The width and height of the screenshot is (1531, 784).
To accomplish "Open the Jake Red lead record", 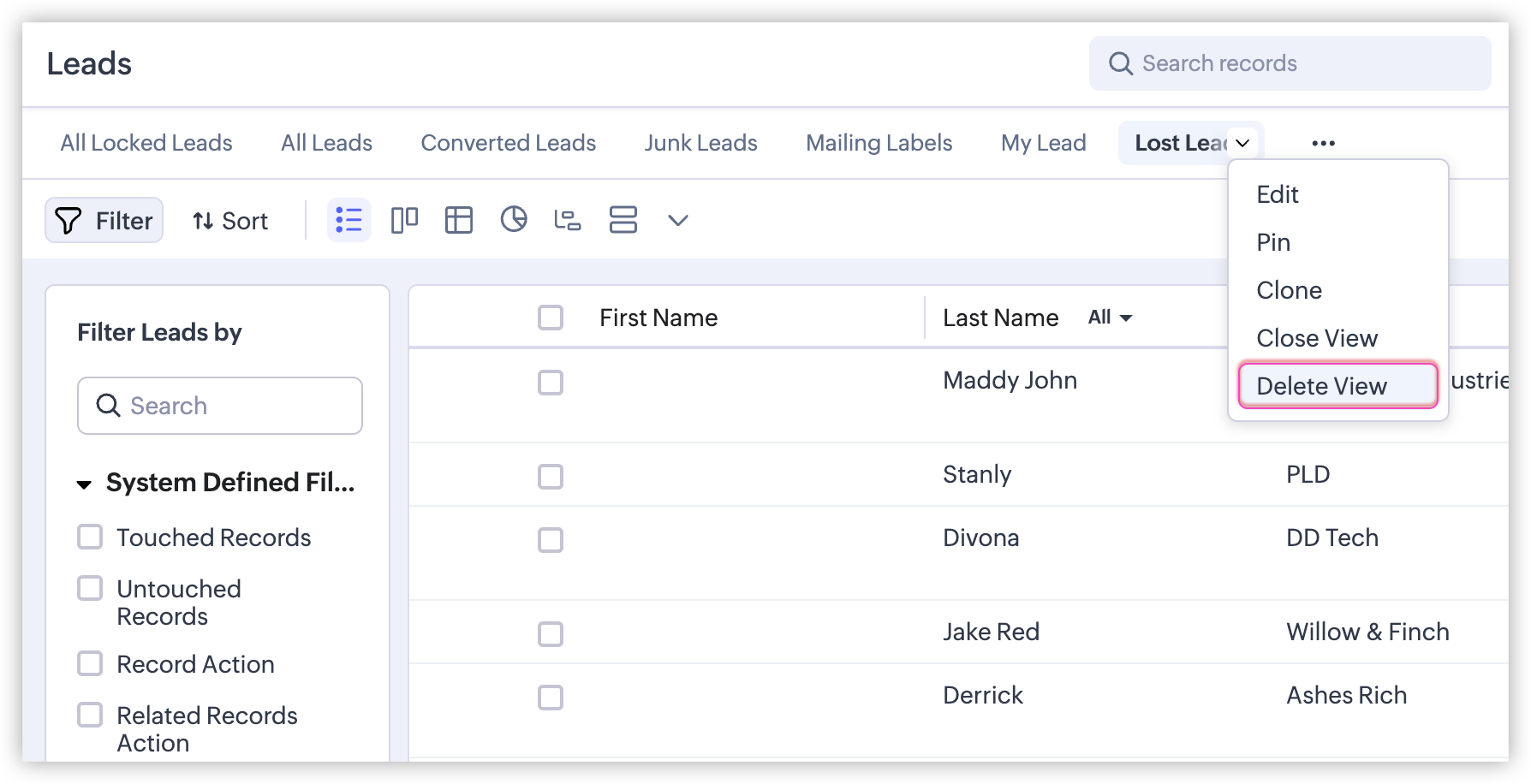I will click(x=991, y=632).
